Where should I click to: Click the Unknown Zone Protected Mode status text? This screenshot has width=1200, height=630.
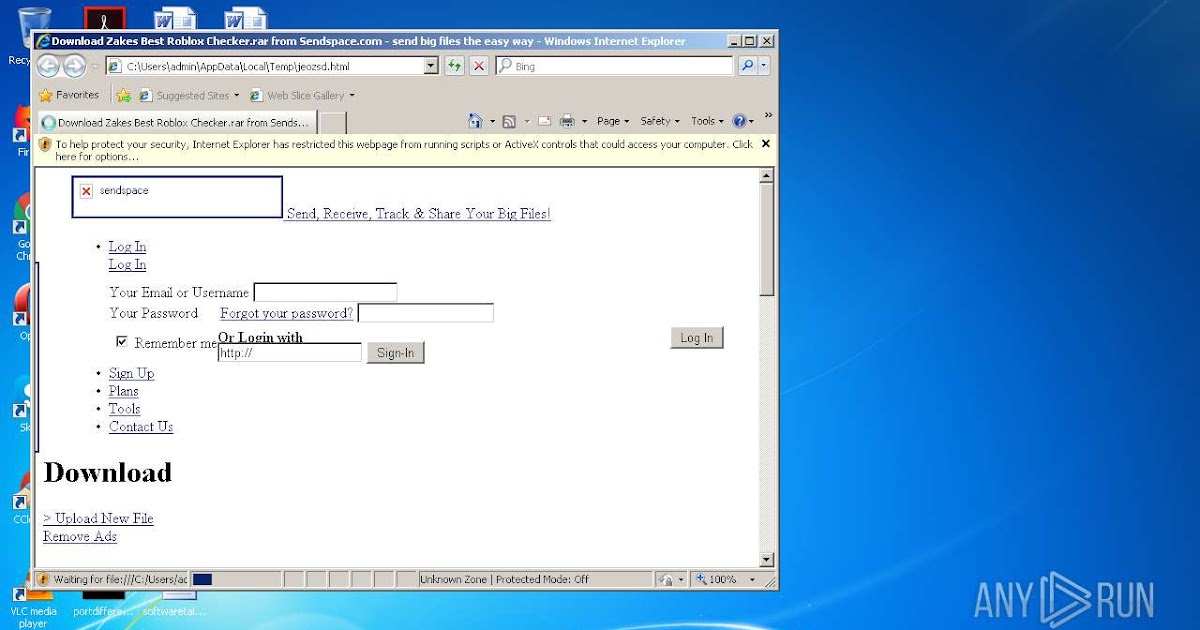tap(504, 579)
